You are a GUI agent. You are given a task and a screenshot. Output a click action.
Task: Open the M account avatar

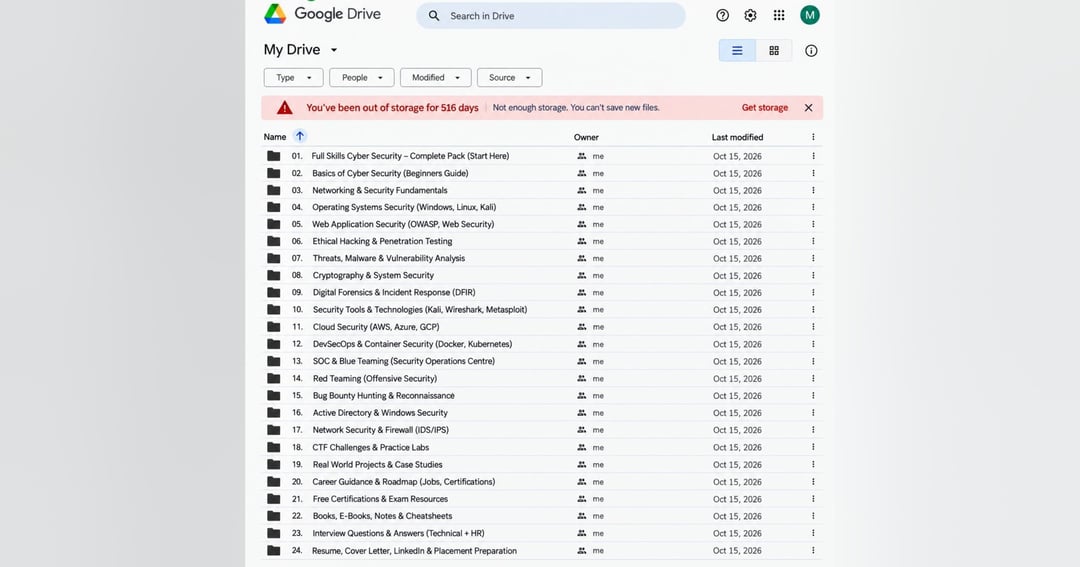(x=810, y=14)
